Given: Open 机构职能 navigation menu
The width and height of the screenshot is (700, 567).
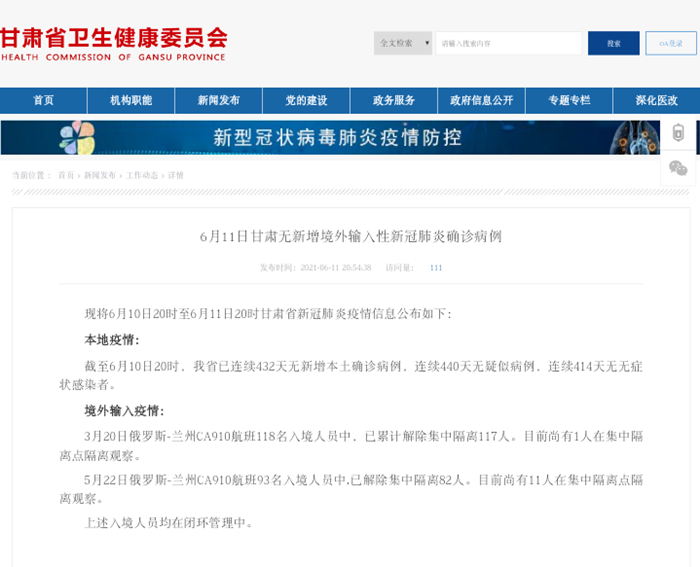Looking at the screenshot, I should click(131, 100).
